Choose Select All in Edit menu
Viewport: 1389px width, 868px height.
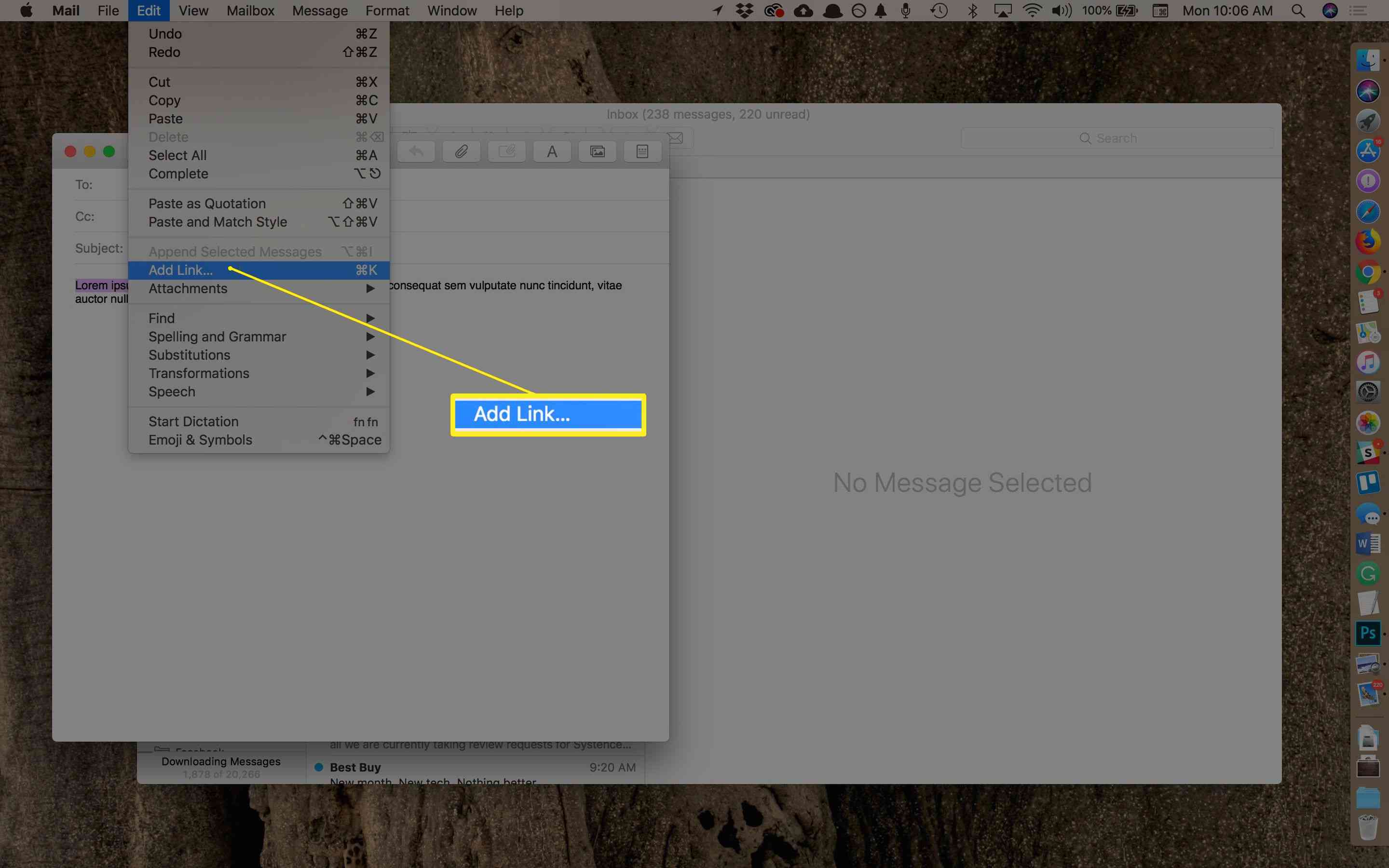259,156
